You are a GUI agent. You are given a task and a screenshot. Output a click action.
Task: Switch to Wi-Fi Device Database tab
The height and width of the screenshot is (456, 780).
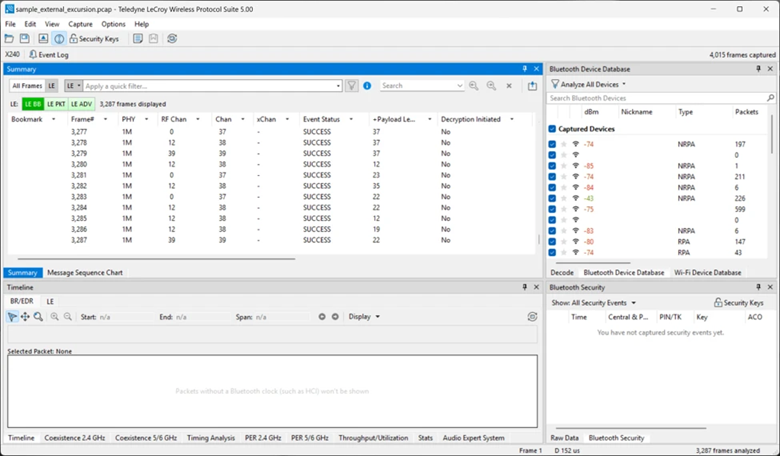[707, 273]
